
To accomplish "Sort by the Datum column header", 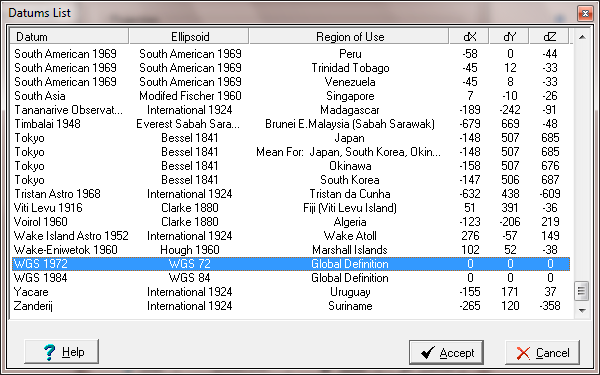I will click(x=69, y=37).
